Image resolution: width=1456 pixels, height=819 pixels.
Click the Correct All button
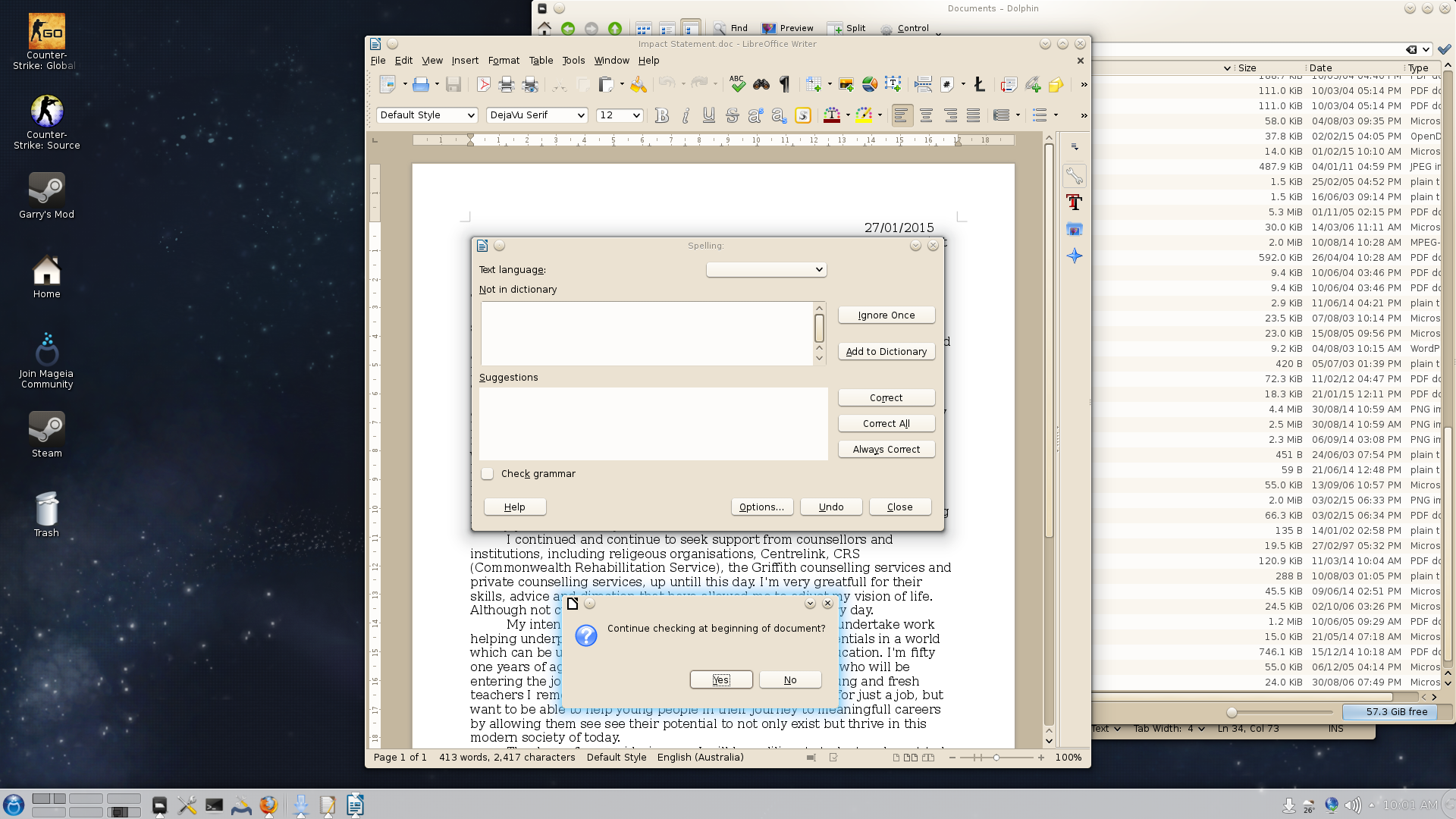click(x=886, y=424)
